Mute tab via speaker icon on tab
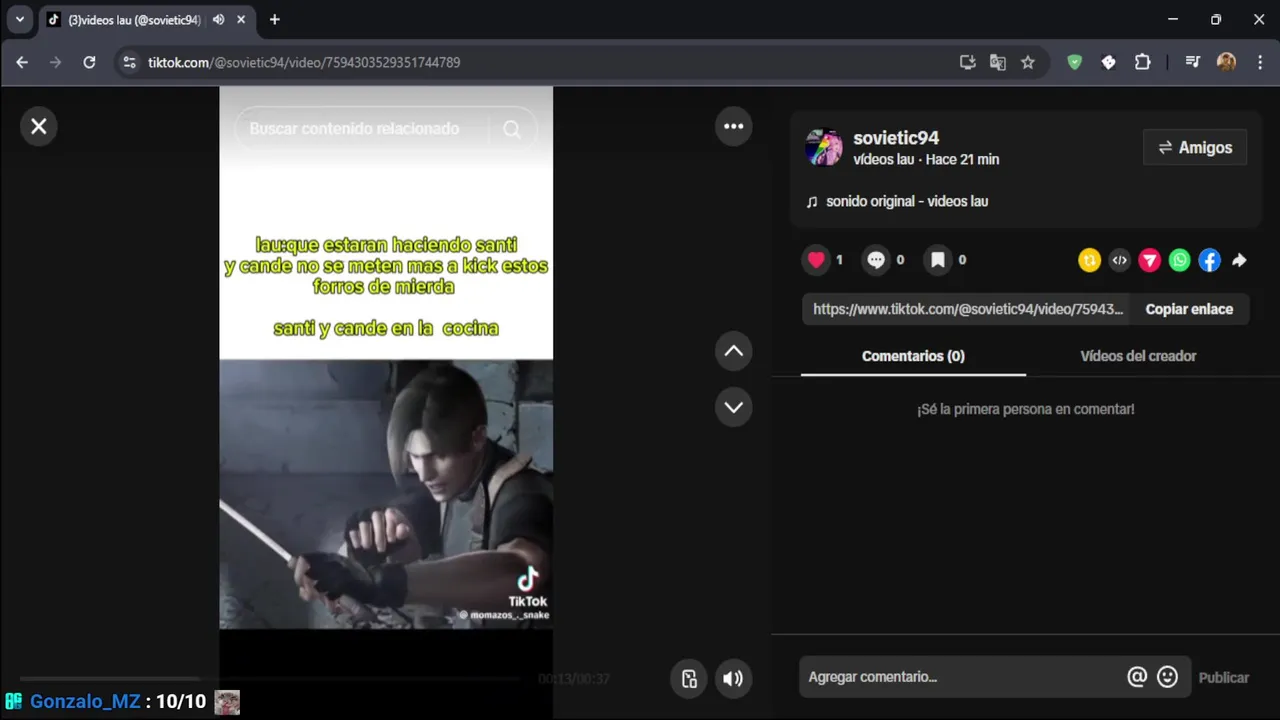 (x=218, y=19)
